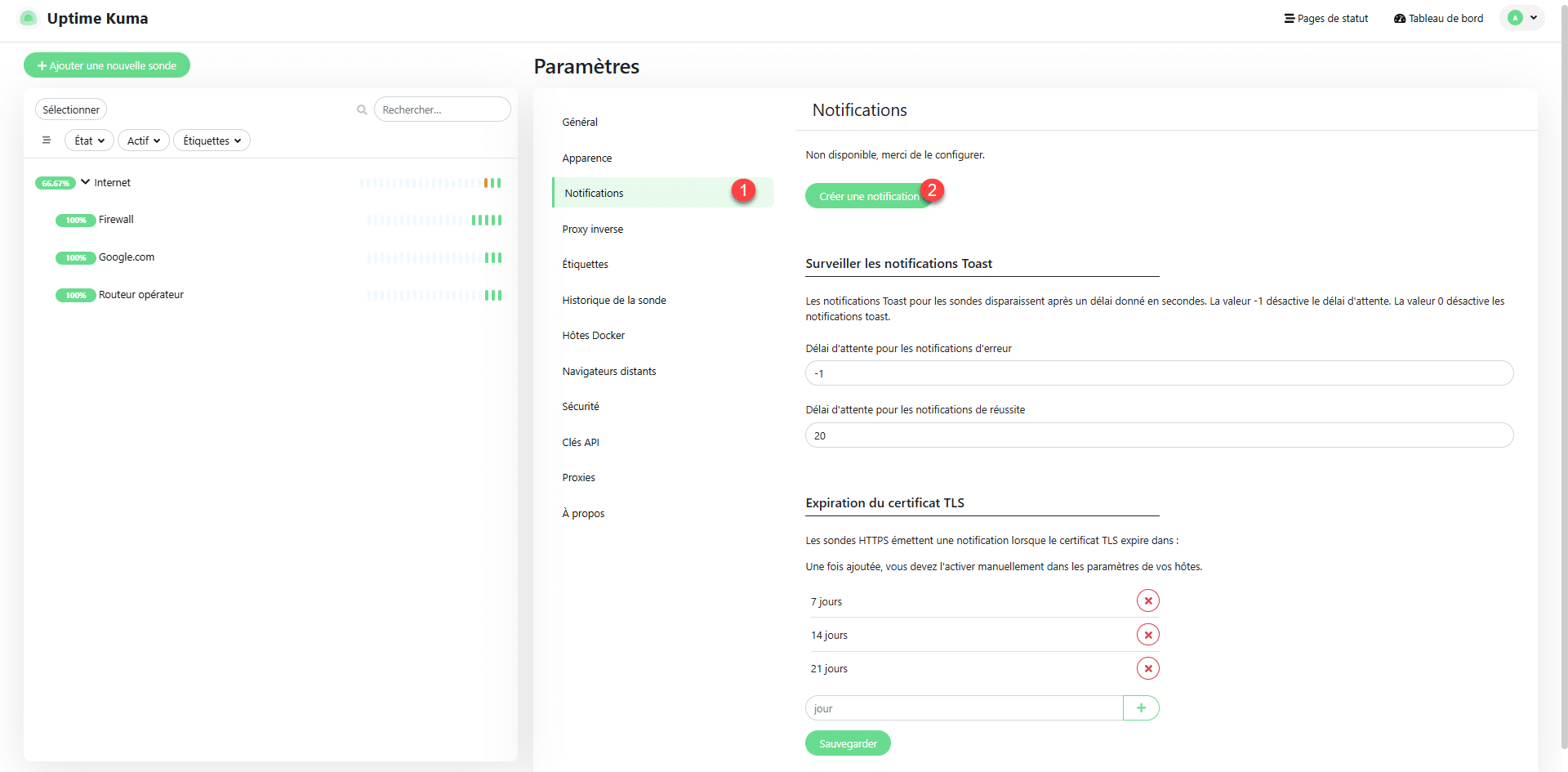The height and width of the screenshot is (772, 1568).
Task: Open Pages de statut in top bar
Action: pyautogui.click(x=1325, y=18)
